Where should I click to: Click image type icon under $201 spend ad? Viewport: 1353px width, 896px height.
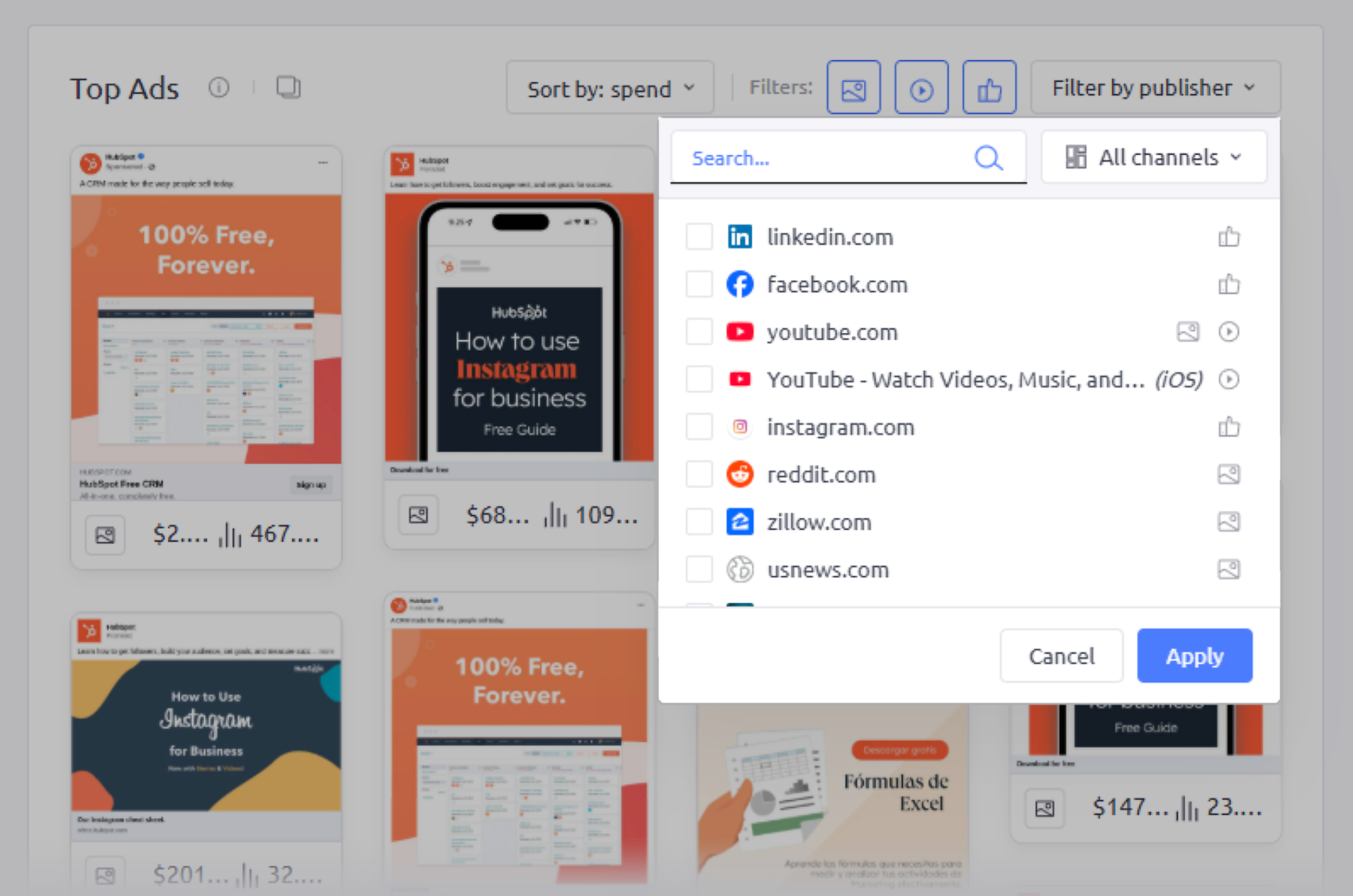coord(105,874)
